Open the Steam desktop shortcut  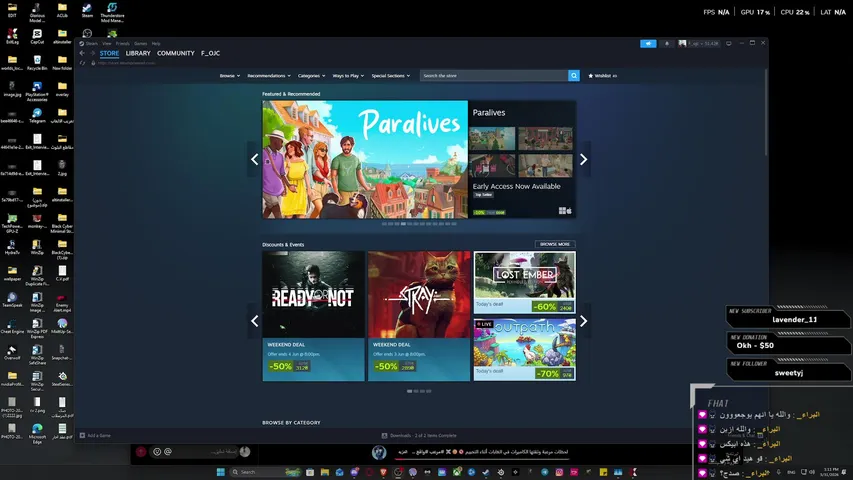tap(87, 10)
